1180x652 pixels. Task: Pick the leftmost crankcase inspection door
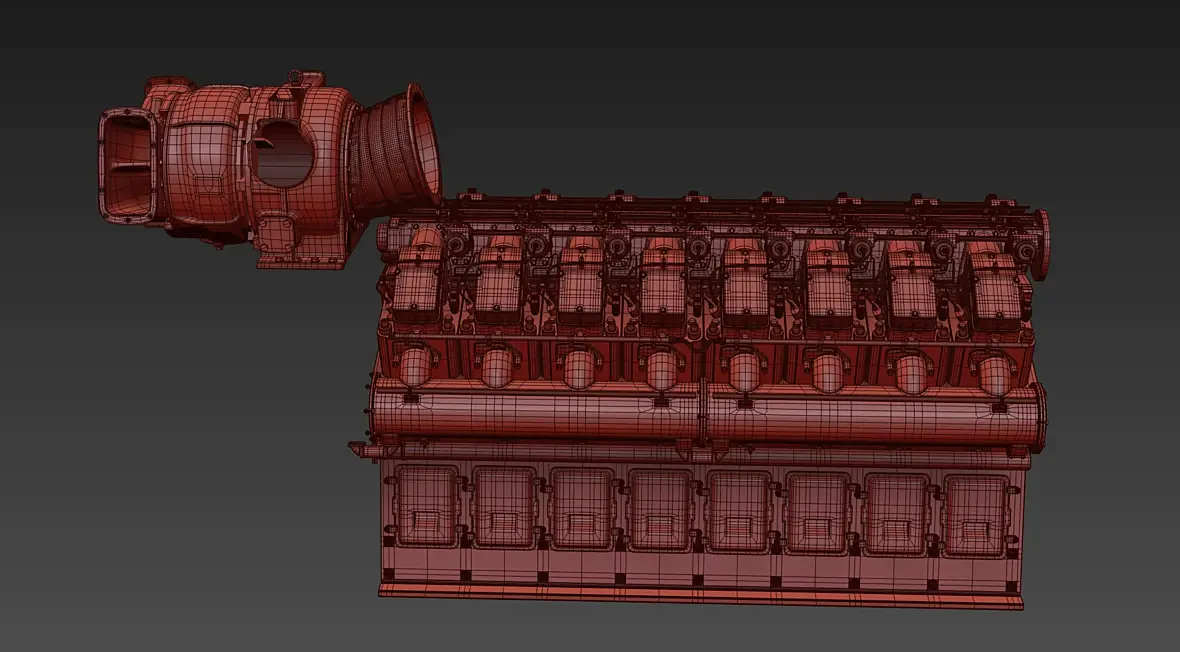426,505
